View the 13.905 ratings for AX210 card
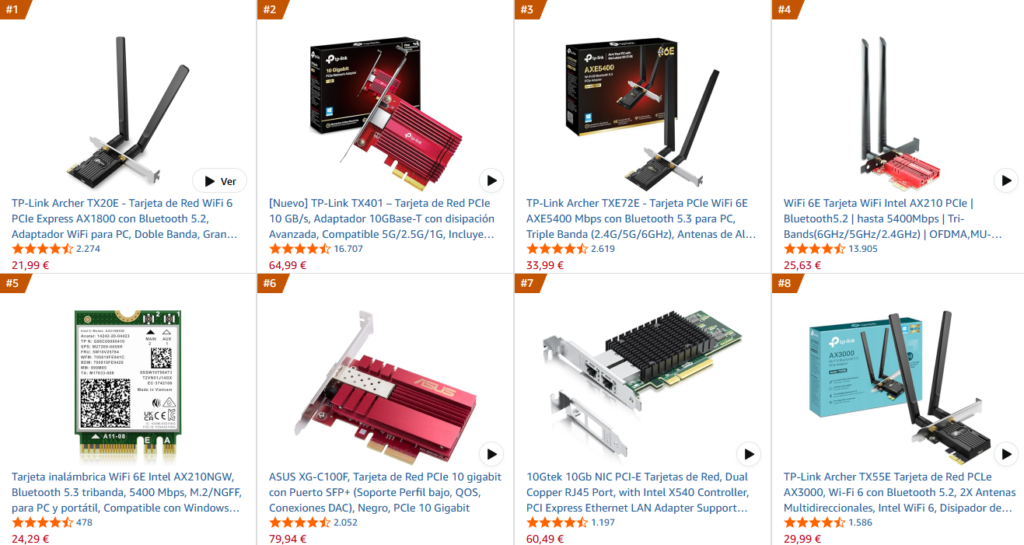This screenshot has width=1024, height=545. (x=863, y=249)
